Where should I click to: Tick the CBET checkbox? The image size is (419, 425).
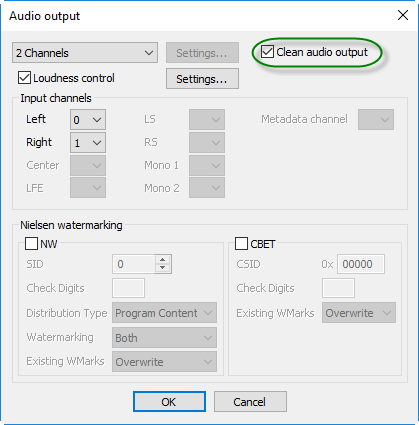[x=241, y=244]
